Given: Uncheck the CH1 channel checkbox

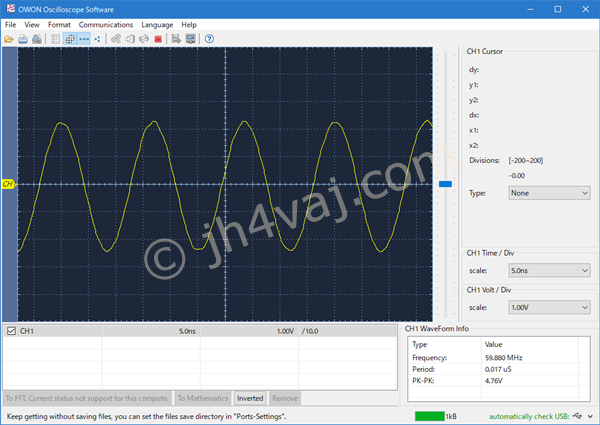Looking at the screenshot, I should [x=11, y=331].
